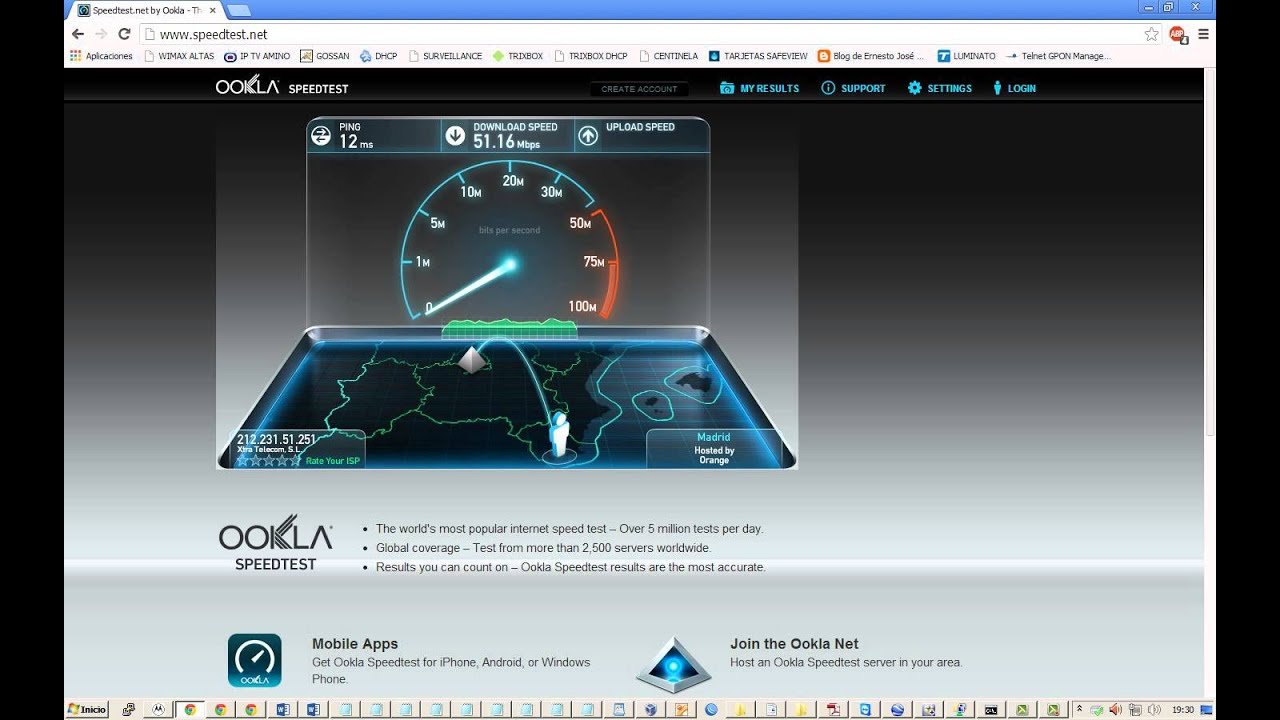Close the Speedtest.net tab
Screen dimensions: 1280x720
click(x=212, y=10)
